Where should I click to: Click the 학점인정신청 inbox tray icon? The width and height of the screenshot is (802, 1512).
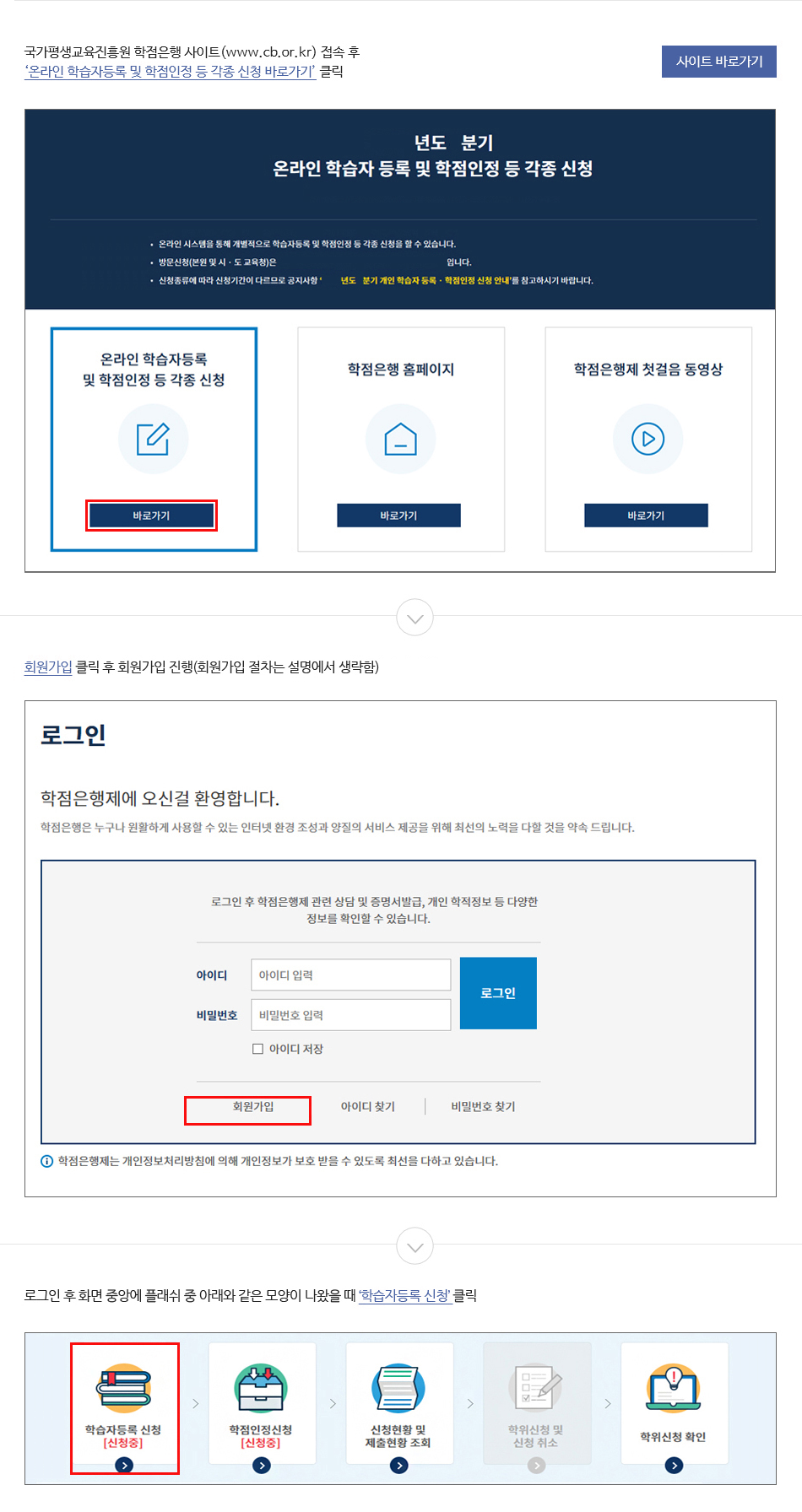(262, 1388)
